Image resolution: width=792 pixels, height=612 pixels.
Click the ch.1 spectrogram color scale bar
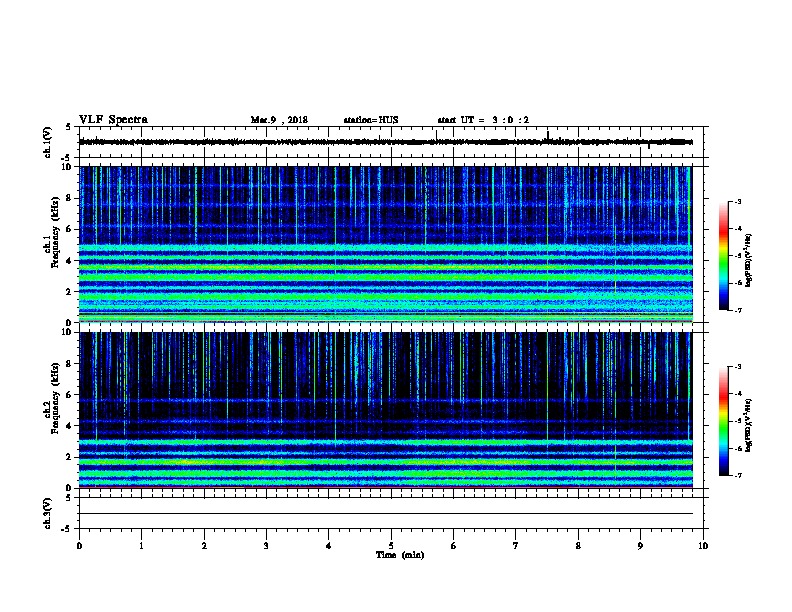[724, 256]
